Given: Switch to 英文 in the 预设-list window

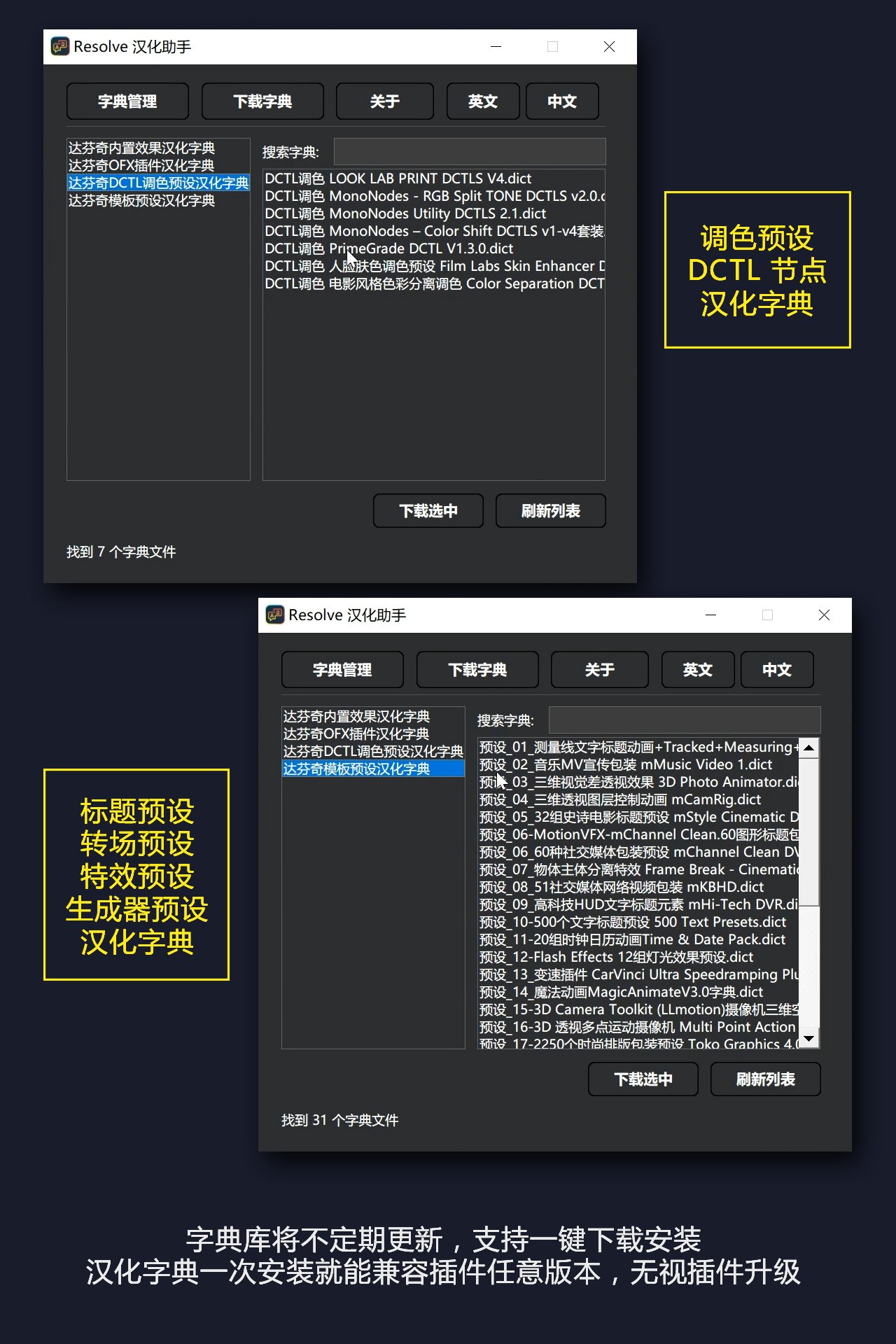Looking at the screenshot, I should 698,670.
